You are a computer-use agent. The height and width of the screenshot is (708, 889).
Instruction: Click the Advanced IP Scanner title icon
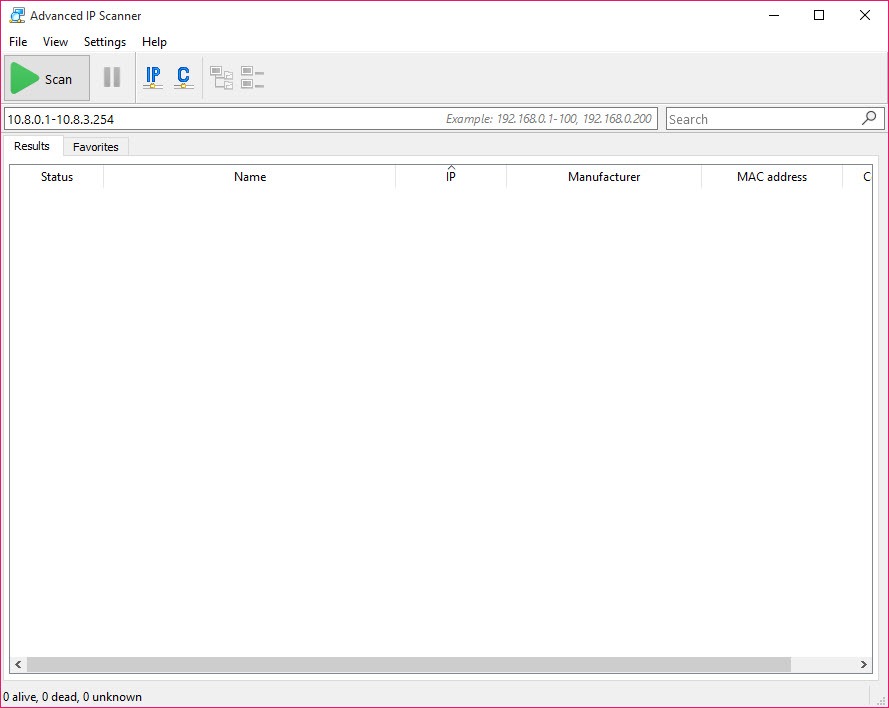click(17, 15)
